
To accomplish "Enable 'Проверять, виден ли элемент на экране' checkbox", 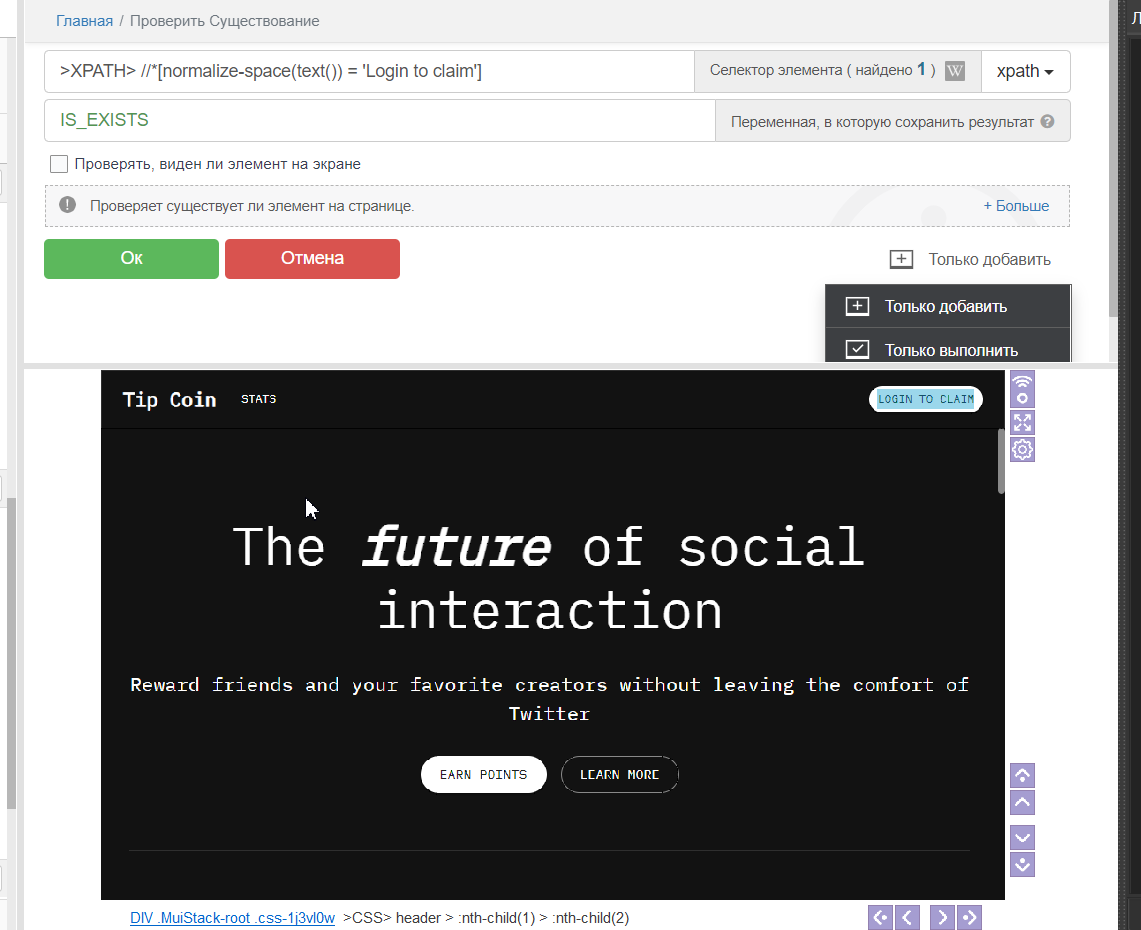I will click(59, 164).
